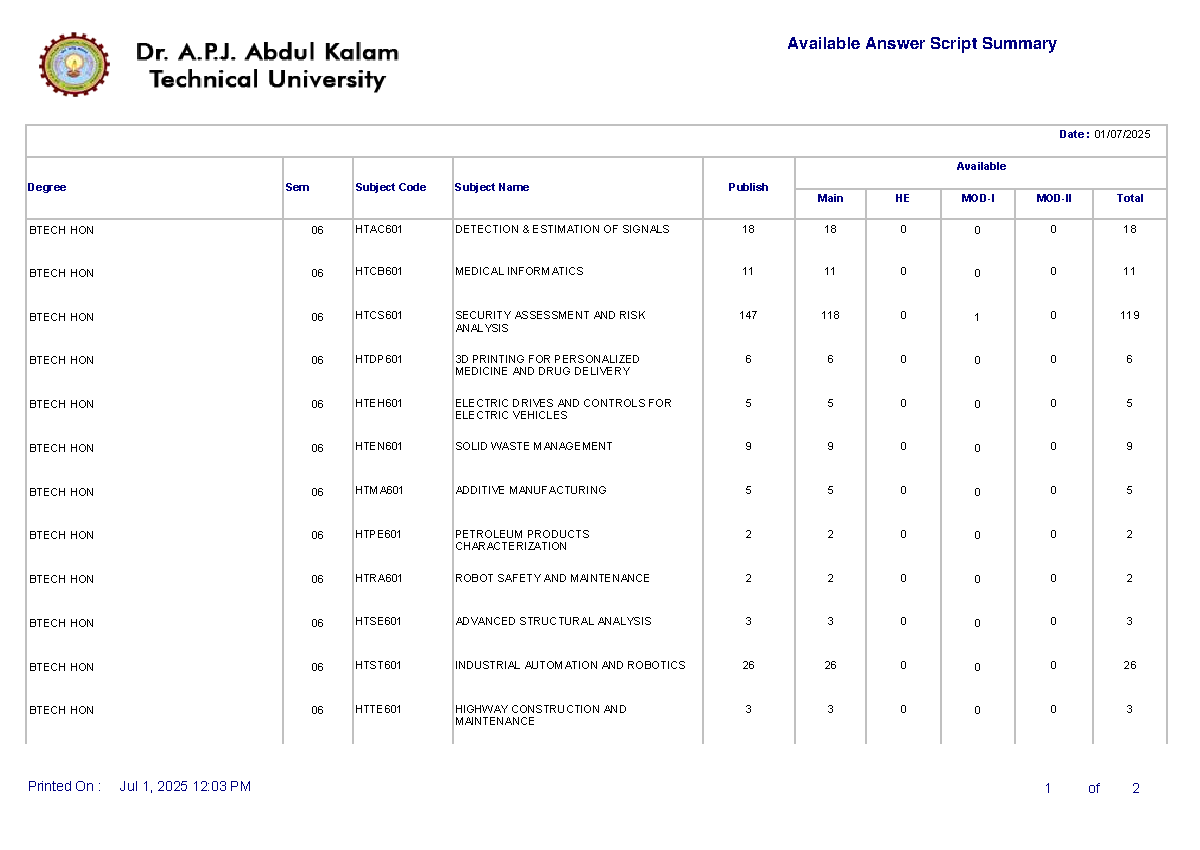Click 'ADVANCED STRUCTURAL ANALYSIS' subject name
1200x850 pixels.
click(553, 621)
